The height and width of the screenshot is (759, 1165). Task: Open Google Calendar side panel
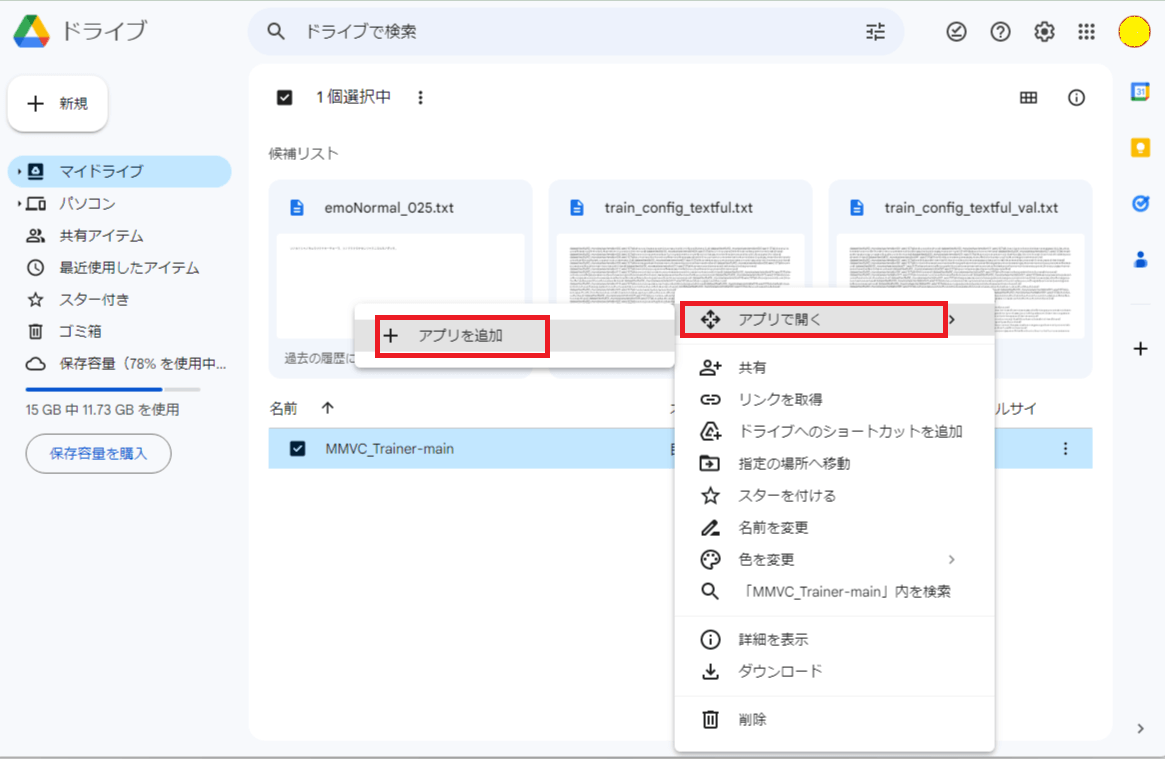click(1140, 92)
